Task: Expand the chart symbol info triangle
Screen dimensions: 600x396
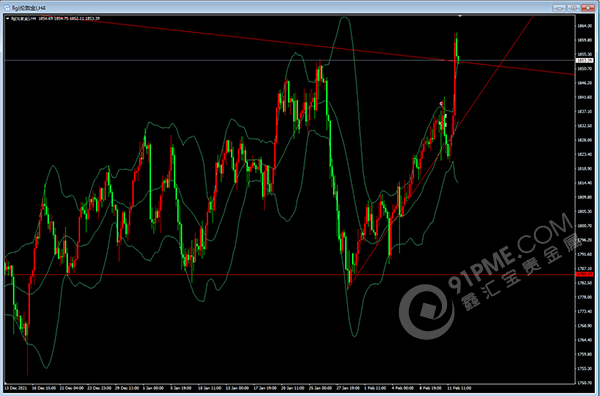Action: click(x=8, y=18)
